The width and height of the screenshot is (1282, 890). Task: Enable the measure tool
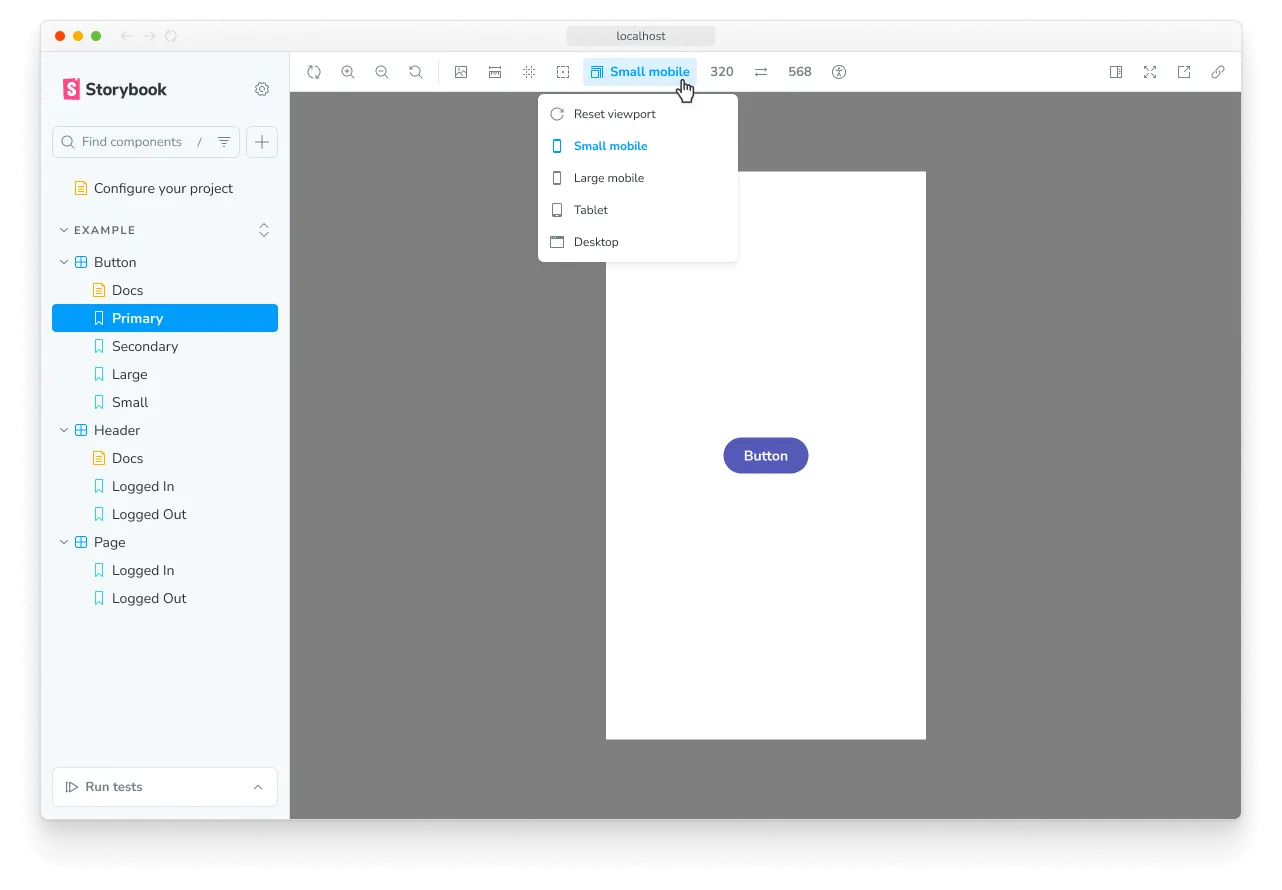click(495, 71)
